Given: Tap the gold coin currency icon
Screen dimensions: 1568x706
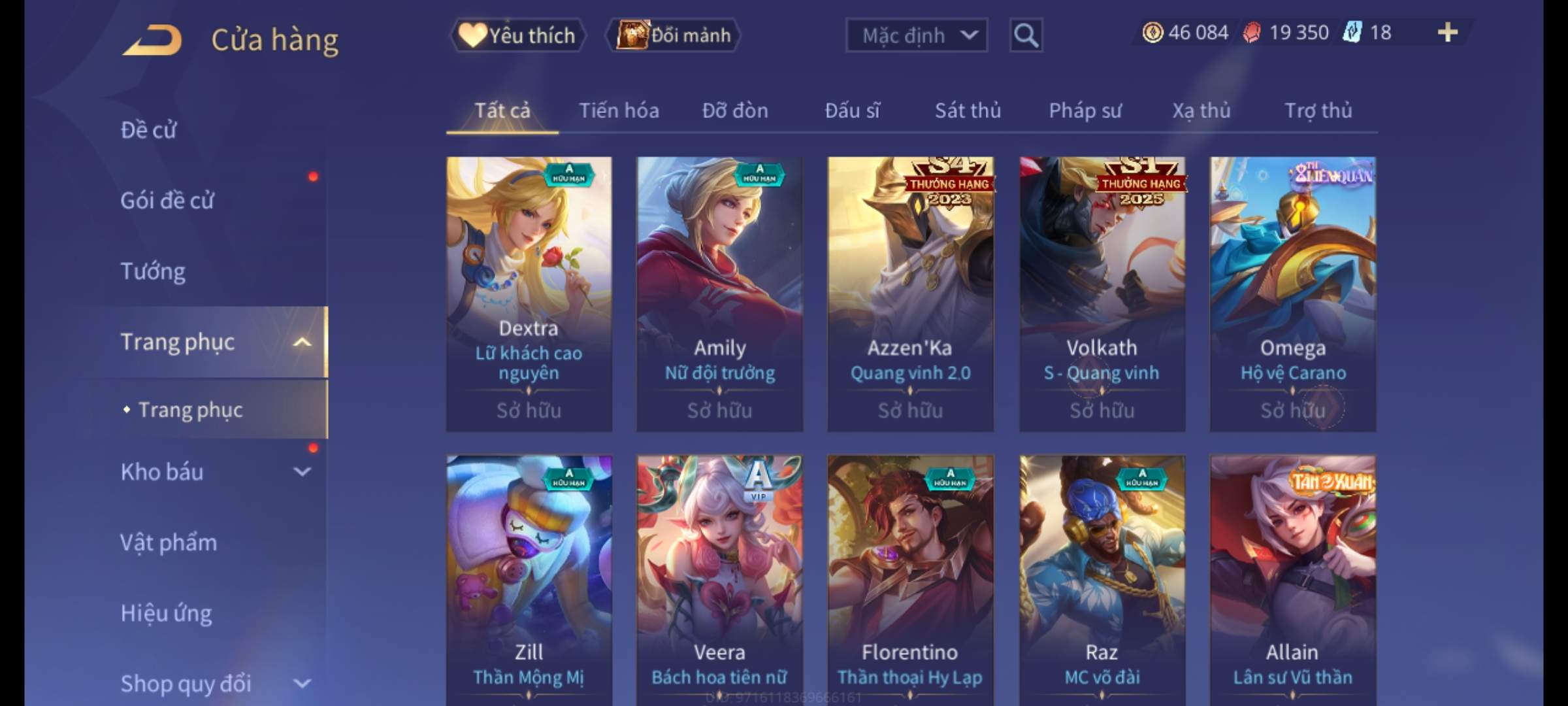Looking at the screenshot, I should [1152, 32].
